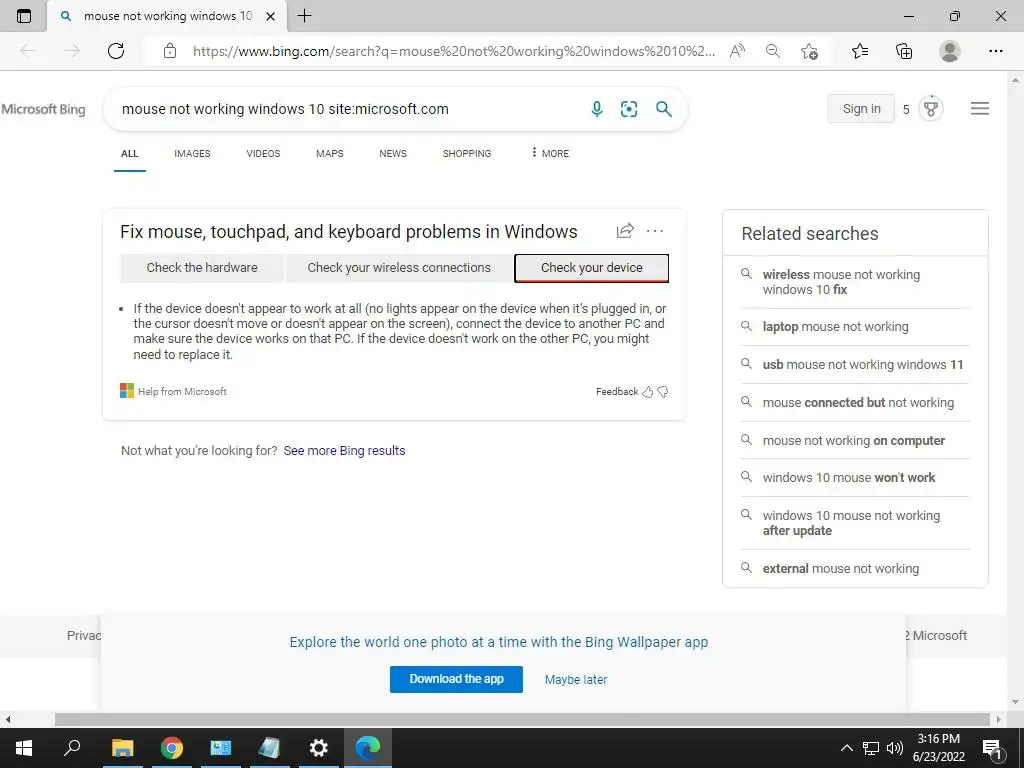Click the horizontal scrollbar thumb
This screenshot has width=1024, height=768.
pos(522,720)
